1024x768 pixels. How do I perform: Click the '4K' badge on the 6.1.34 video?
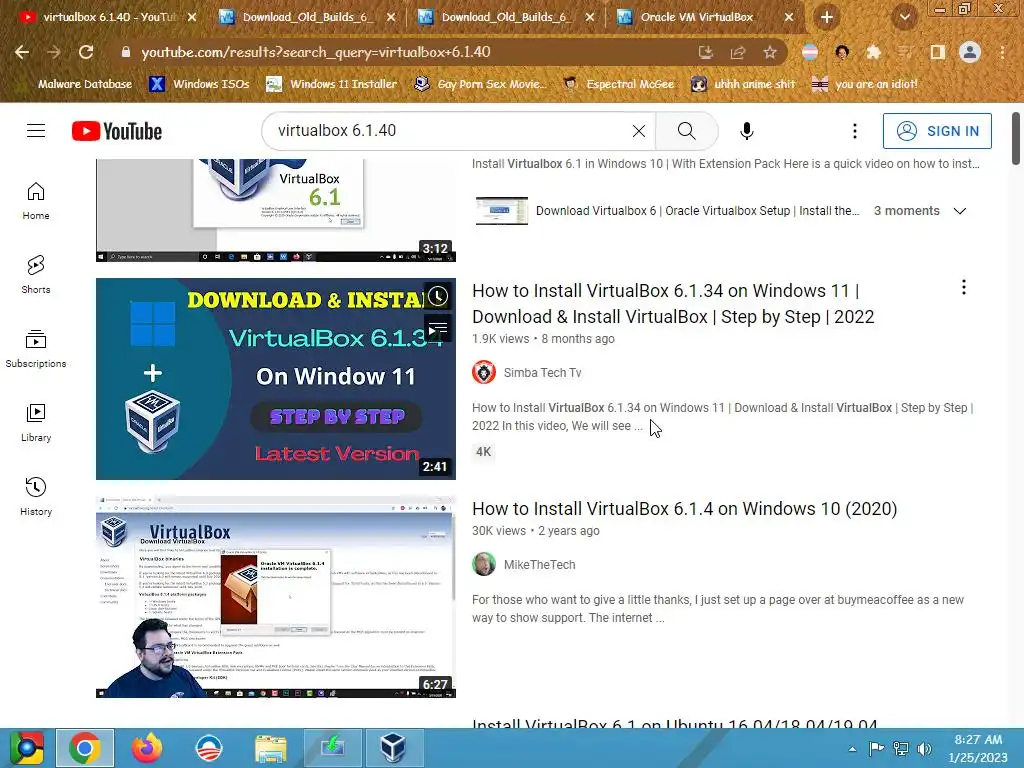point(483,452)
